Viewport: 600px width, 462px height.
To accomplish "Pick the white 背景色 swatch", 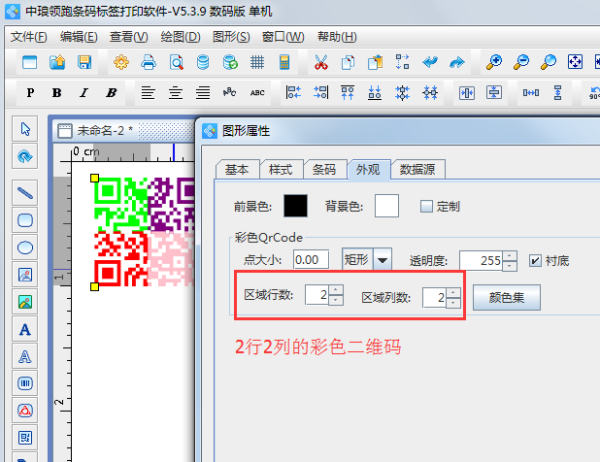I will coord(386,206).
